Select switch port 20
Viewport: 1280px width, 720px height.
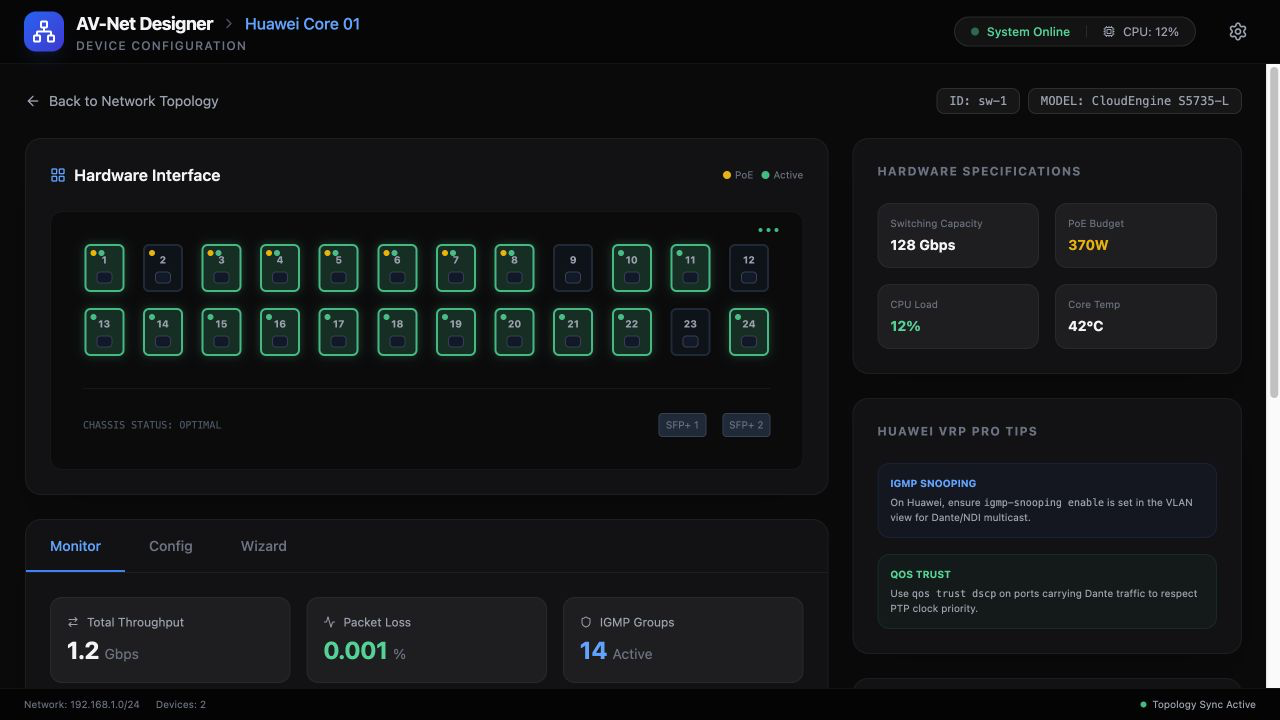click(x=514, y=332)
